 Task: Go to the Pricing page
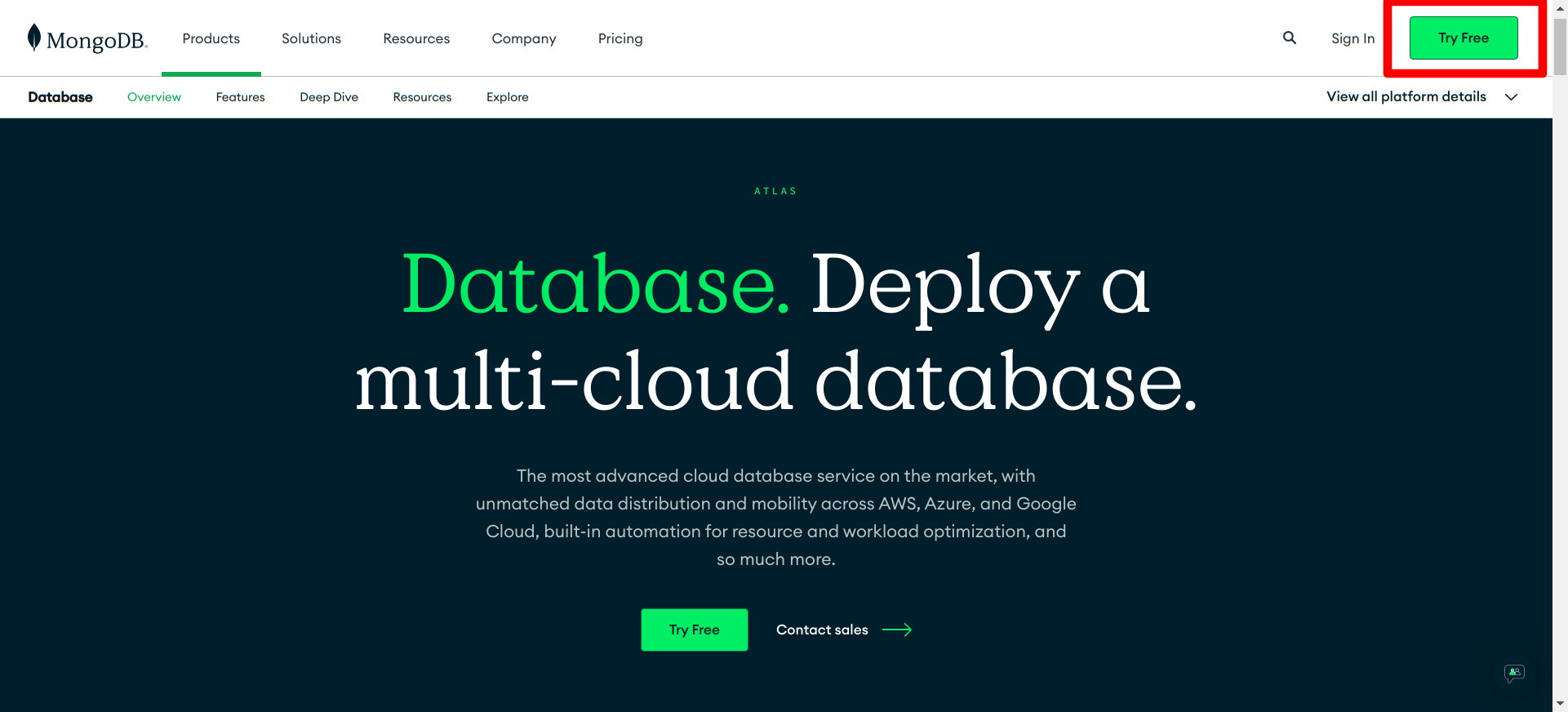pos(620,38)
